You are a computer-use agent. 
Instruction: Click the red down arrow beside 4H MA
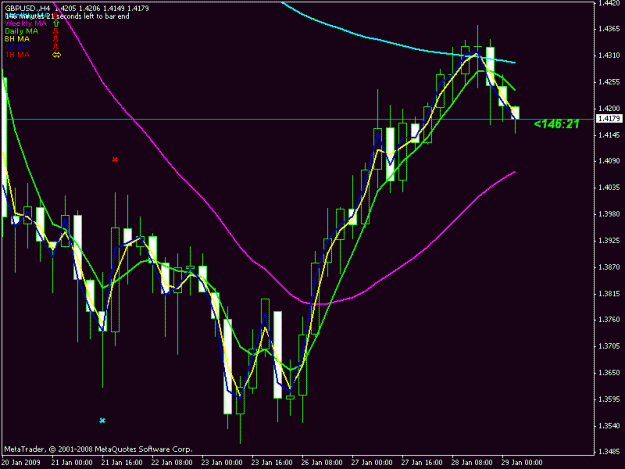[56, 47]
